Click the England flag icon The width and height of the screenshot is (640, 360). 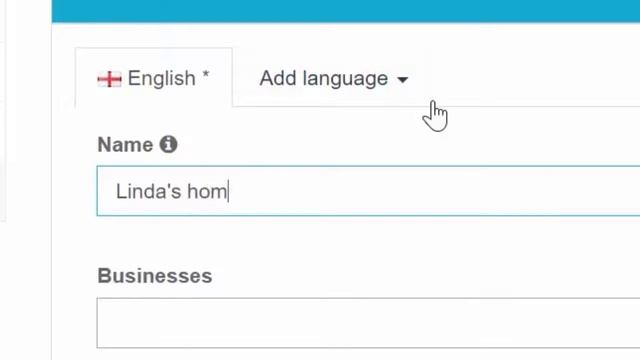point(109,79)
